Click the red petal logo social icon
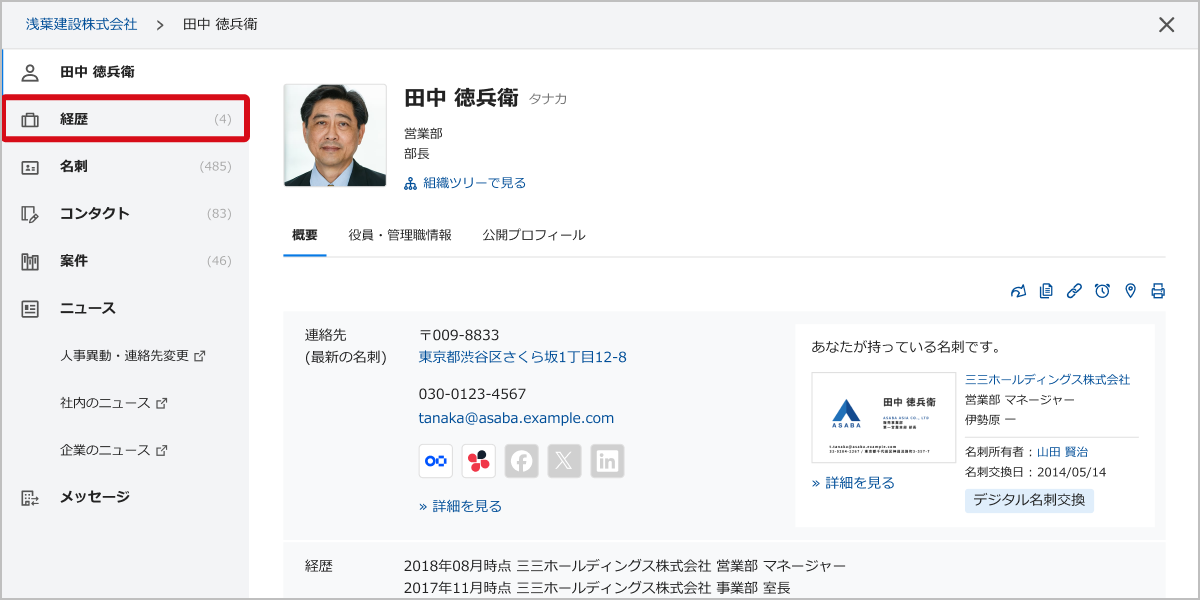The image size is (1200, 600). point(478,461)
